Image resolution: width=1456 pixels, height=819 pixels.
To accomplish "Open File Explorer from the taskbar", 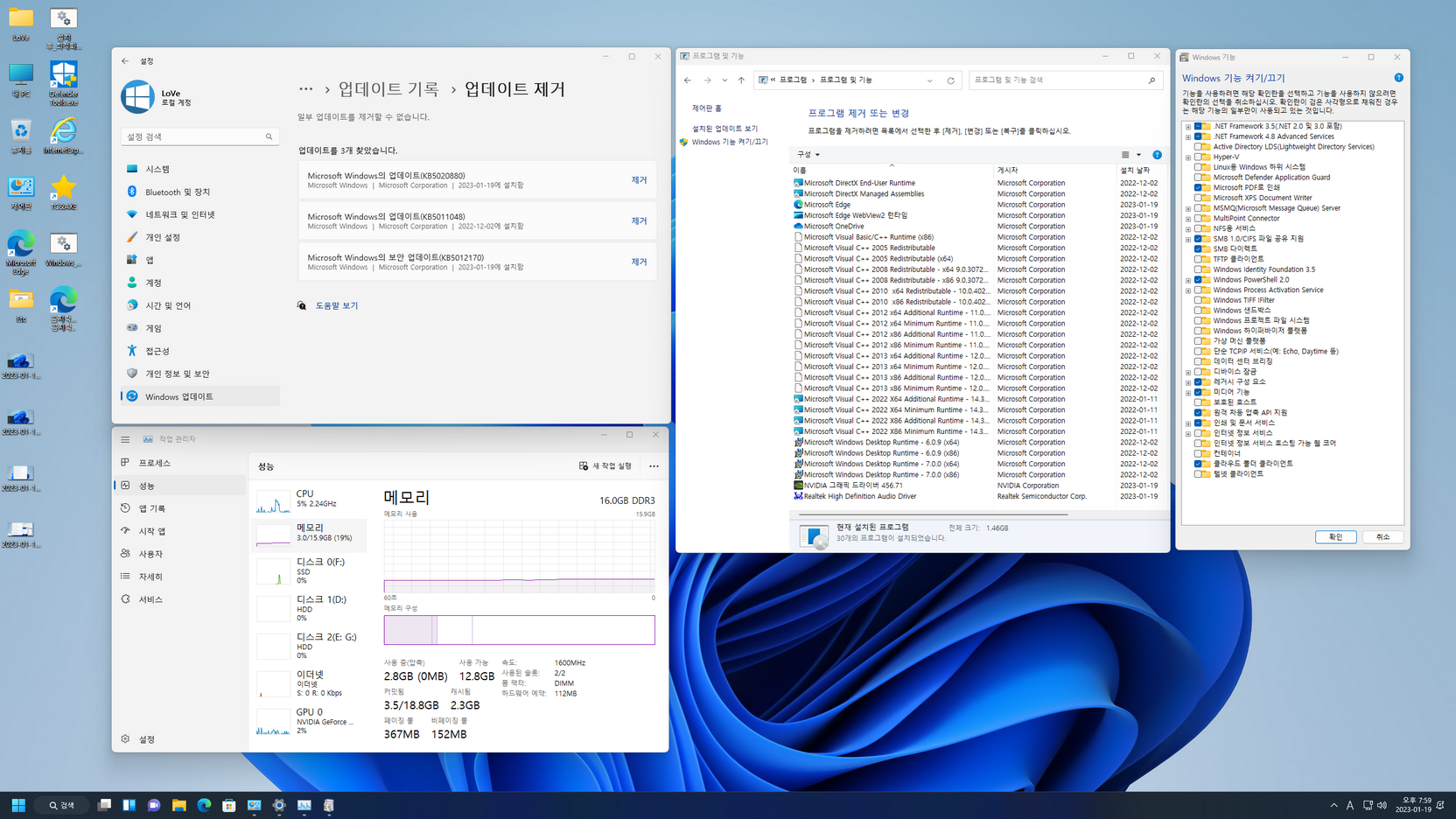I will (179, 805).
